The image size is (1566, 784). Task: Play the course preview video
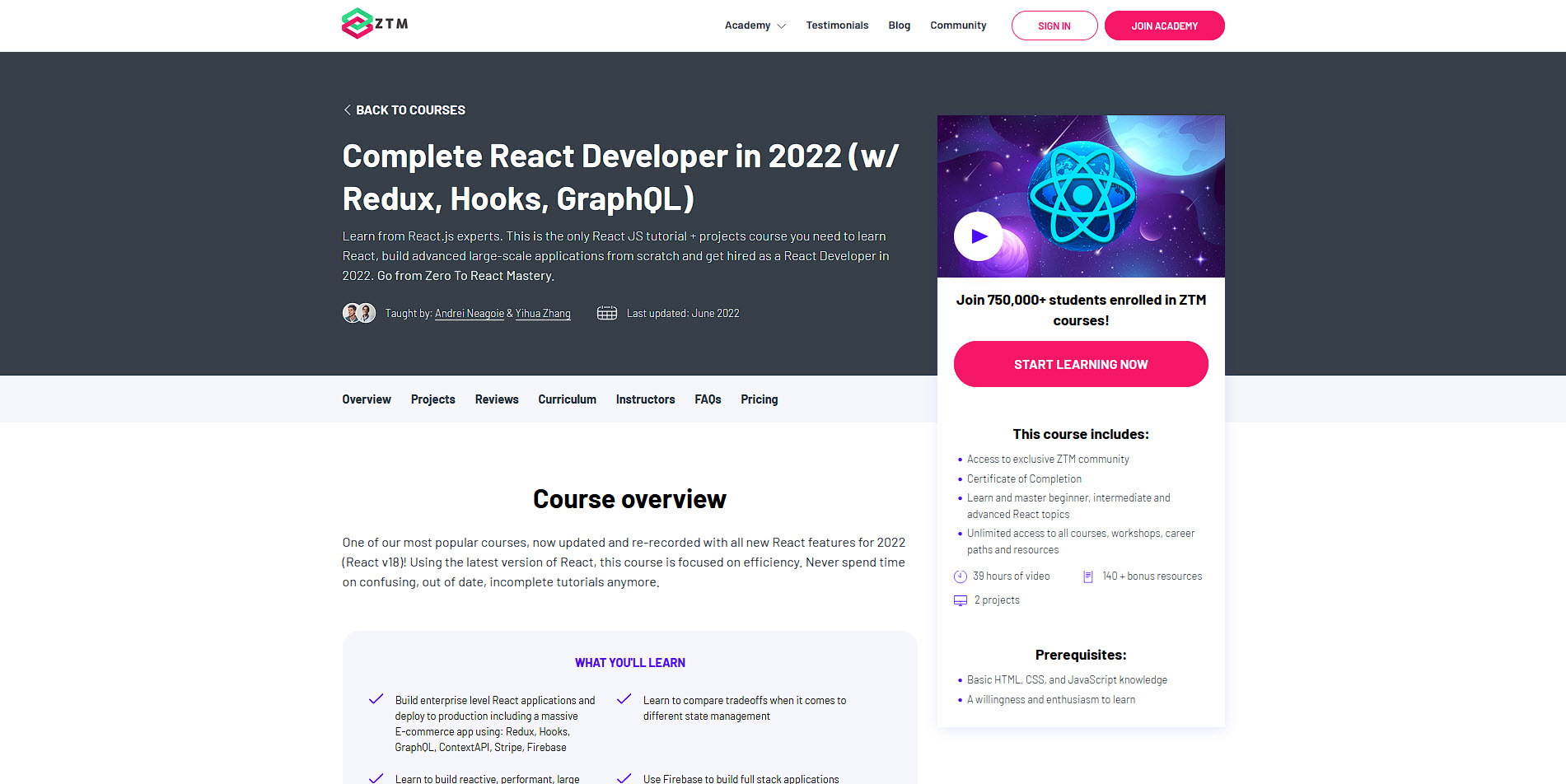(977, 236)
